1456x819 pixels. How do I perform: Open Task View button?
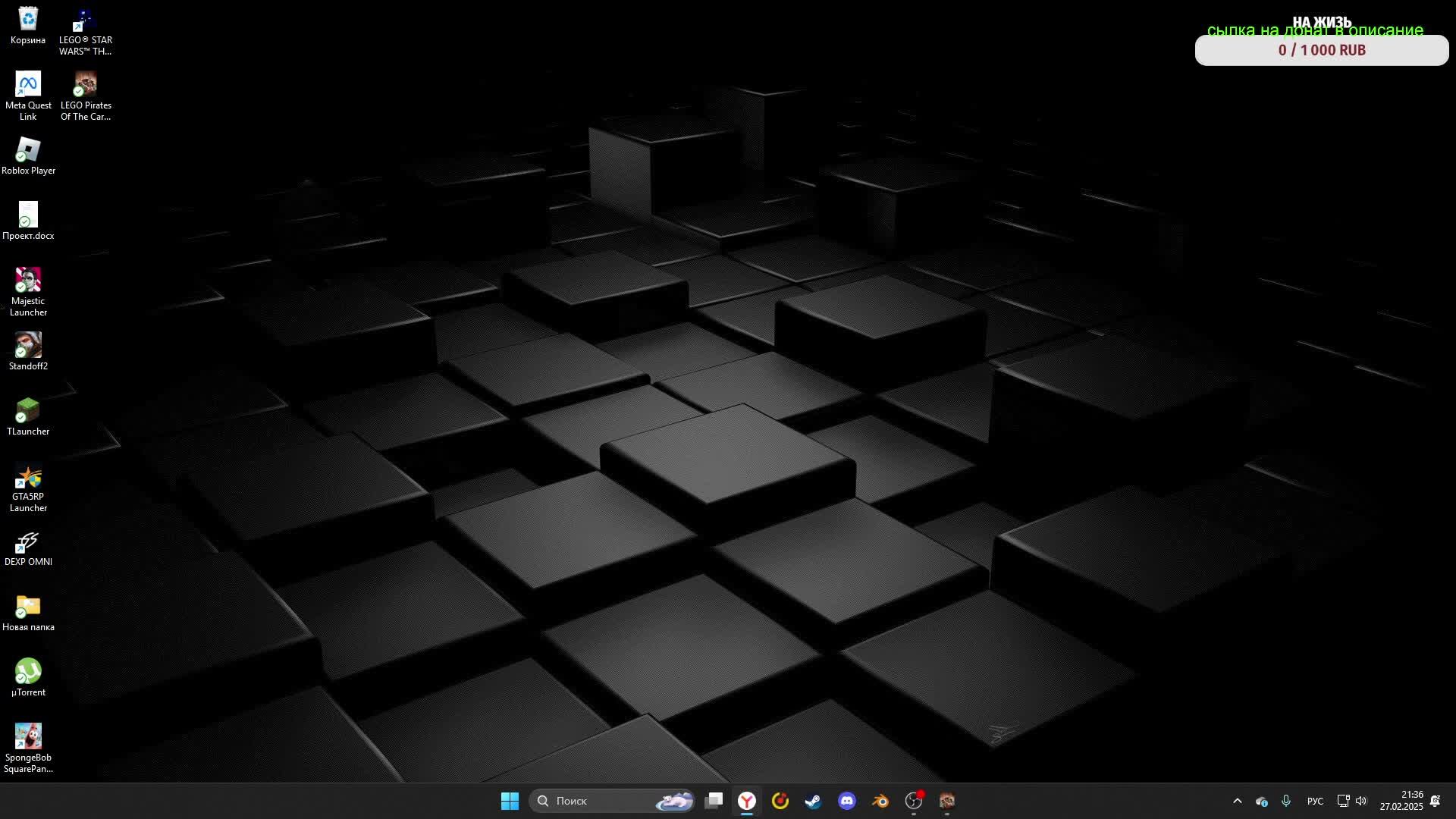coord(714,801)
